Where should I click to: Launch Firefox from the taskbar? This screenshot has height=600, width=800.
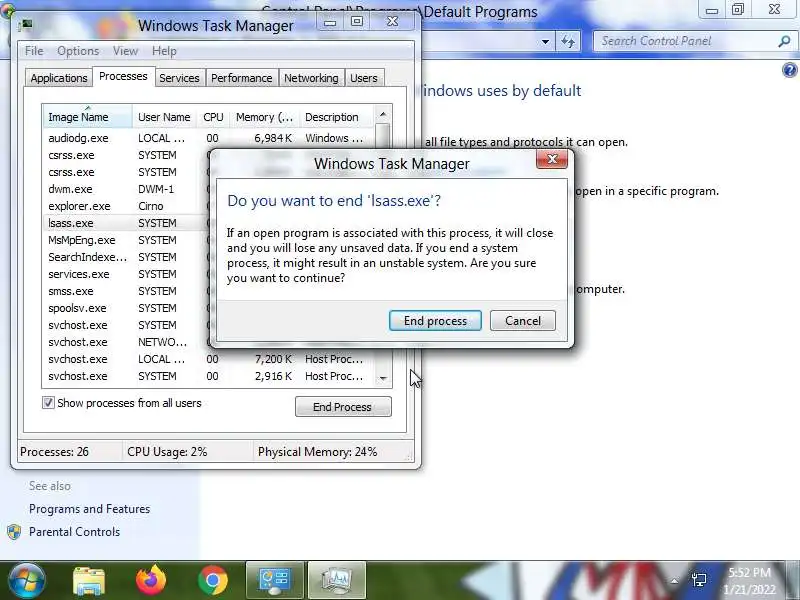point(151,580)
